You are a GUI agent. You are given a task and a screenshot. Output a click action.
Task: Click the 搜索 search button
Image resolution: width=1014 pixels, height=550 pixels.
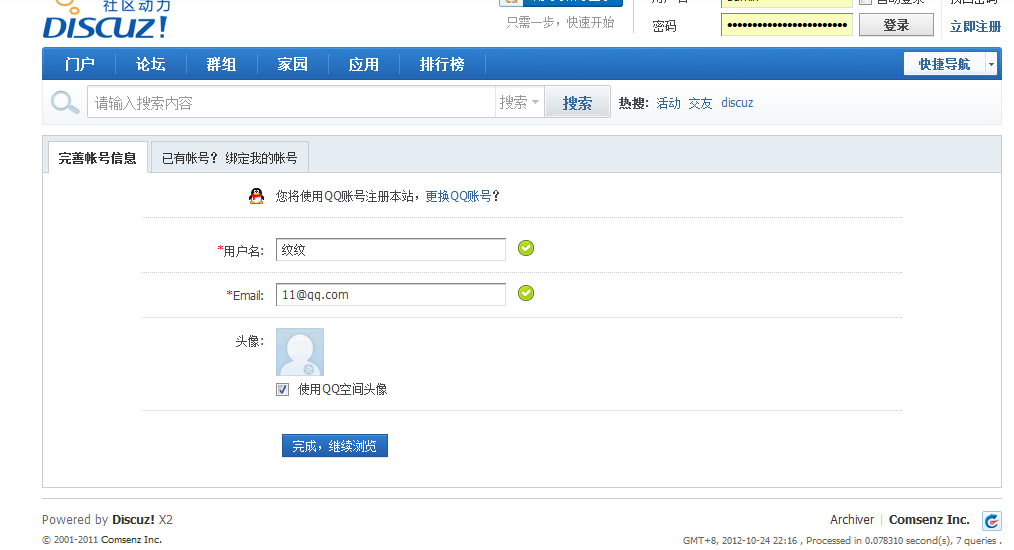pyautogui.click(x=577, y=102)
